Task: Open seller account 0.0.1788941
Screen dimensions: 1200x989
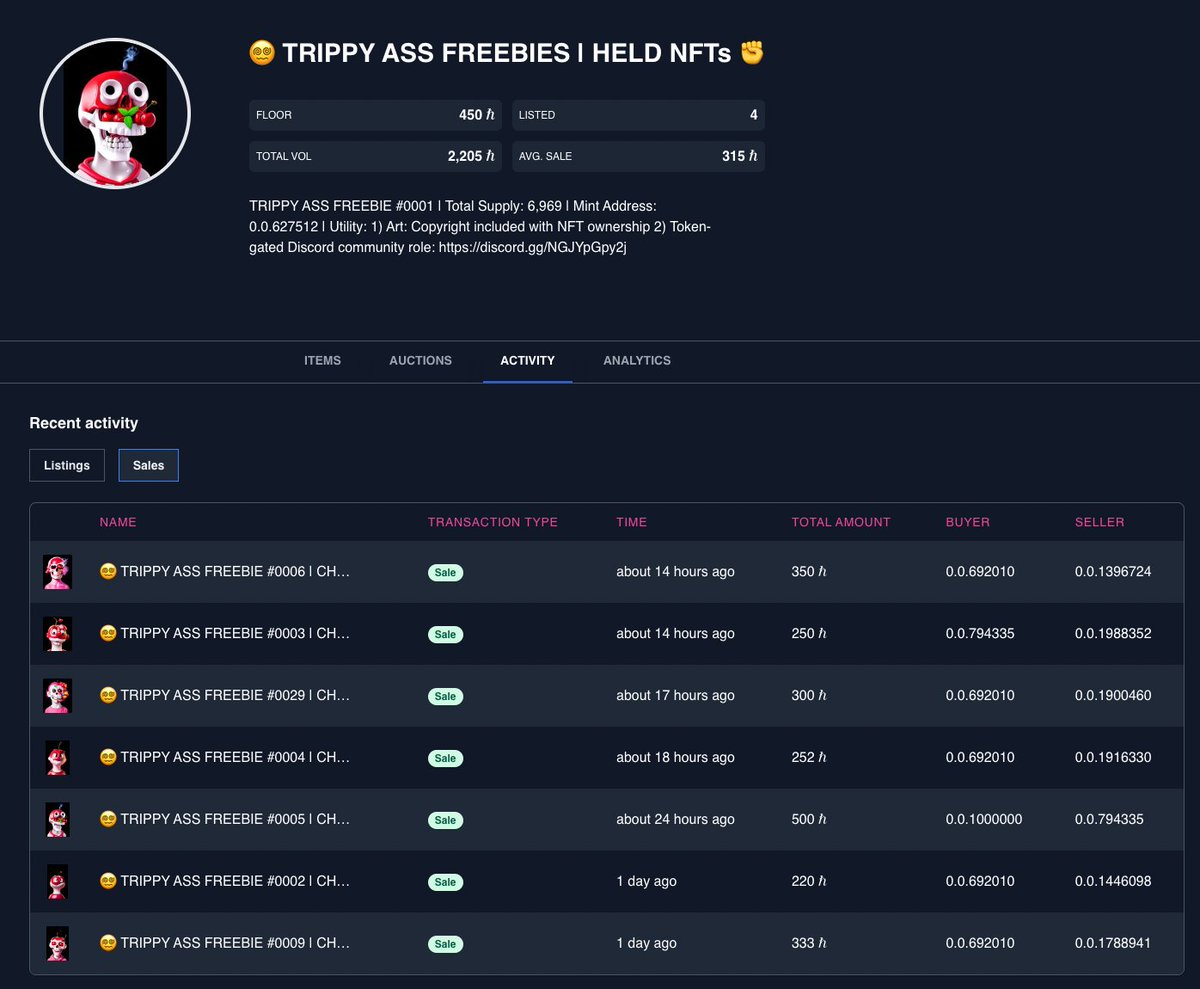Action: click(1113, 944)
